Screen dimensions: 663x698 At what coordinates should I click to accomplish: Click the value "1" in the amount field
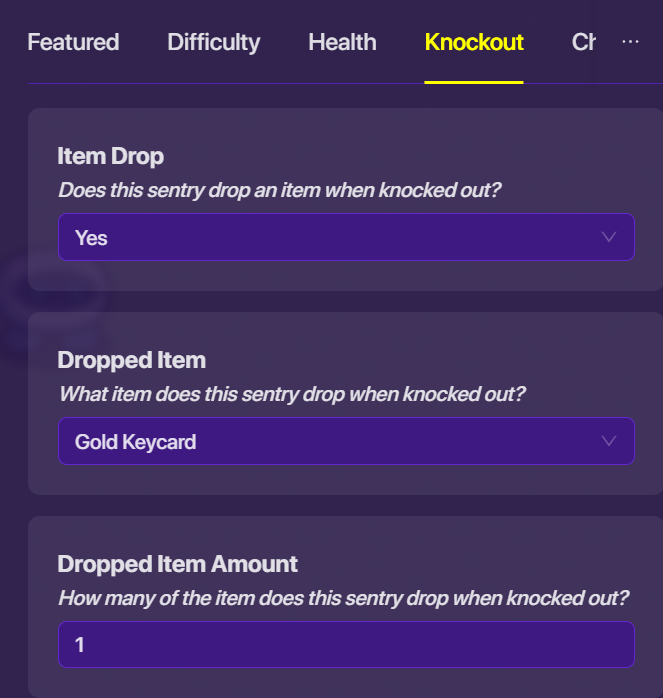click(80, 646)
